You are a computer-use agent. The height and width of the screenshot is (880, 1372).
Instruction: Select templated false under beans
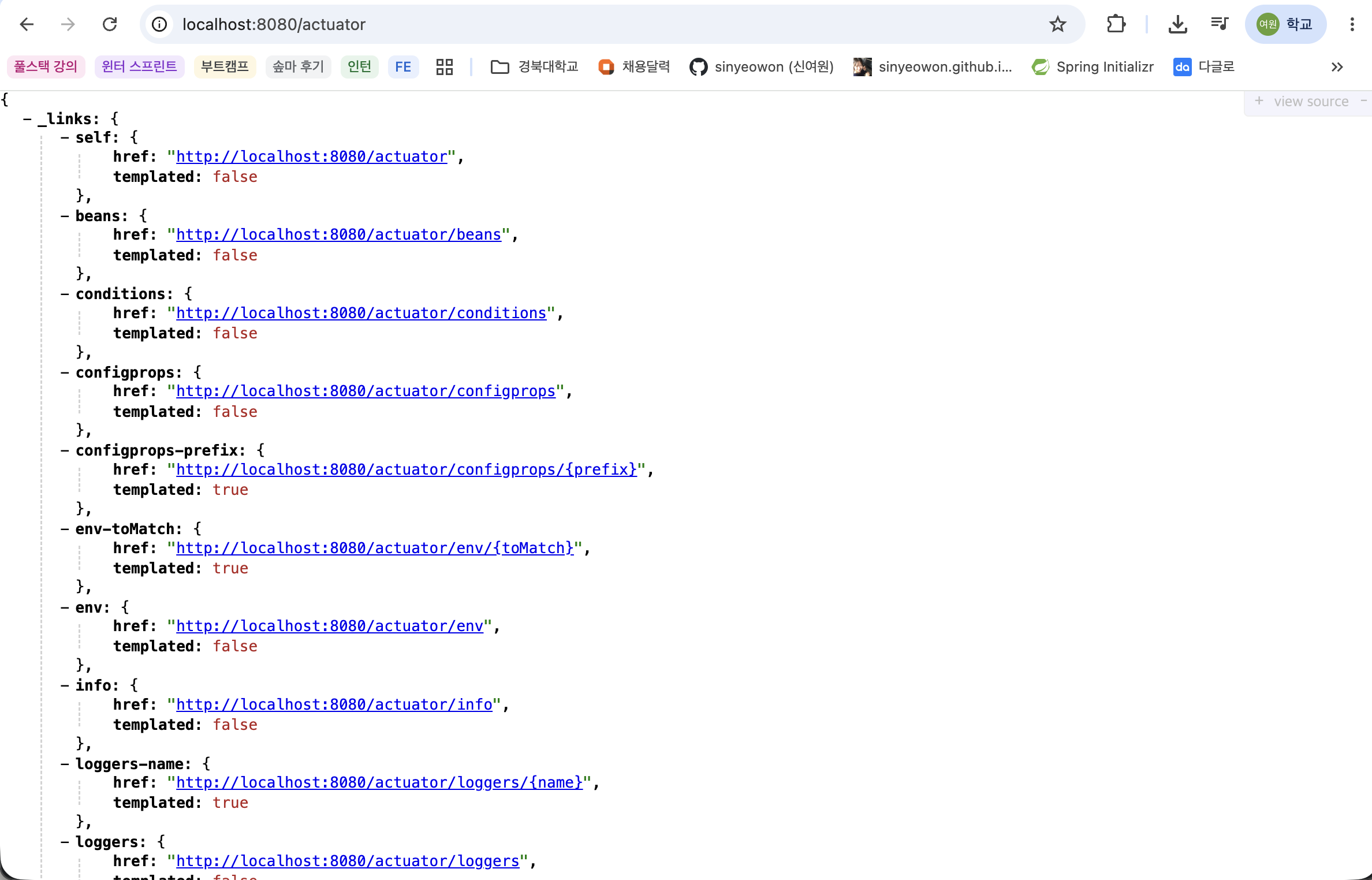coord(235,255)
